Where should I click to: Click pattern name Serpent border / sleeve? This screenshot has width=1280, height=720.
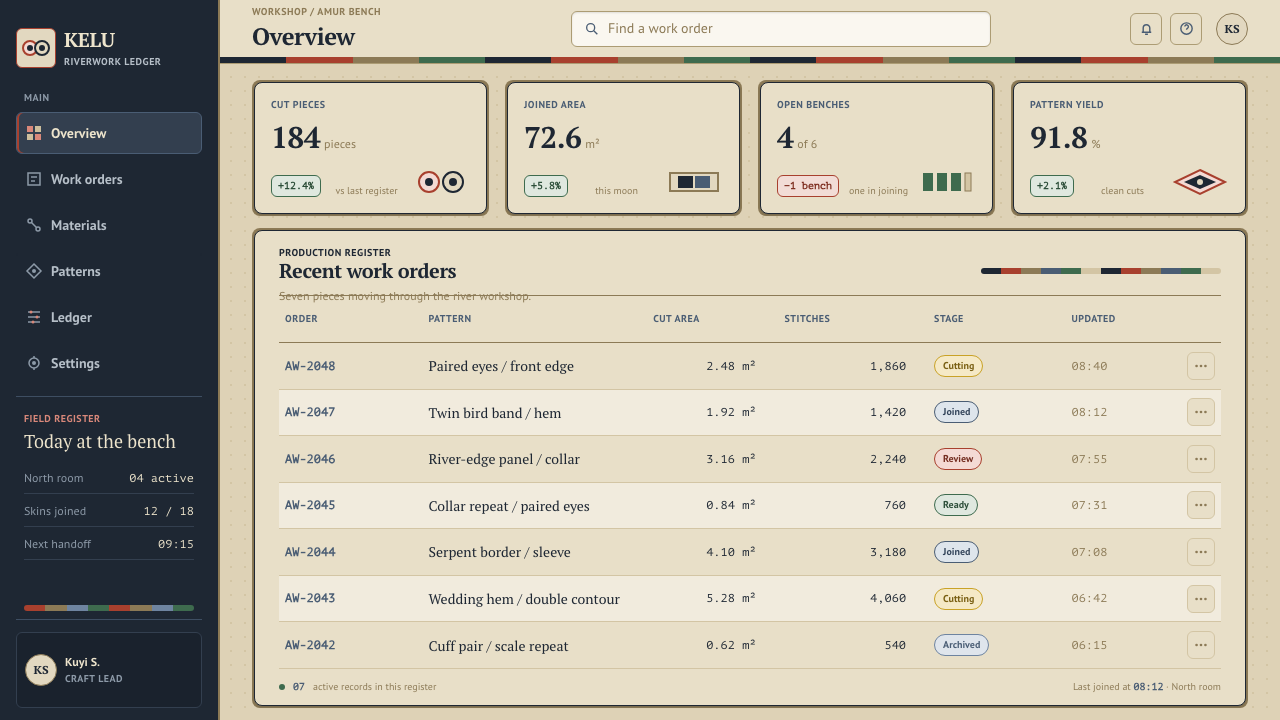click(x=500, y=552)
